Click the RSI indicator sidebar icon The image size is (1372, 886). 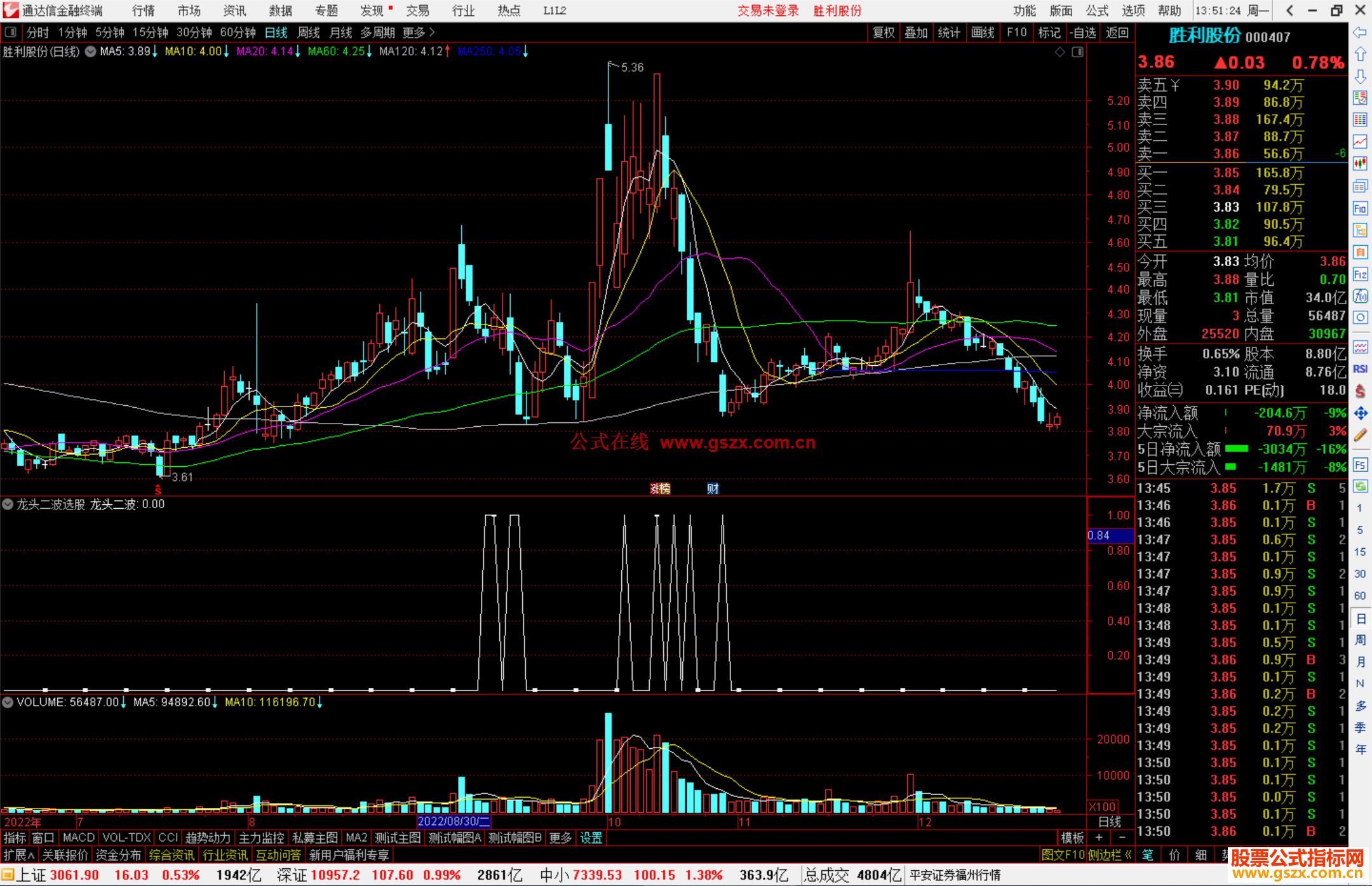(1360, 369)
